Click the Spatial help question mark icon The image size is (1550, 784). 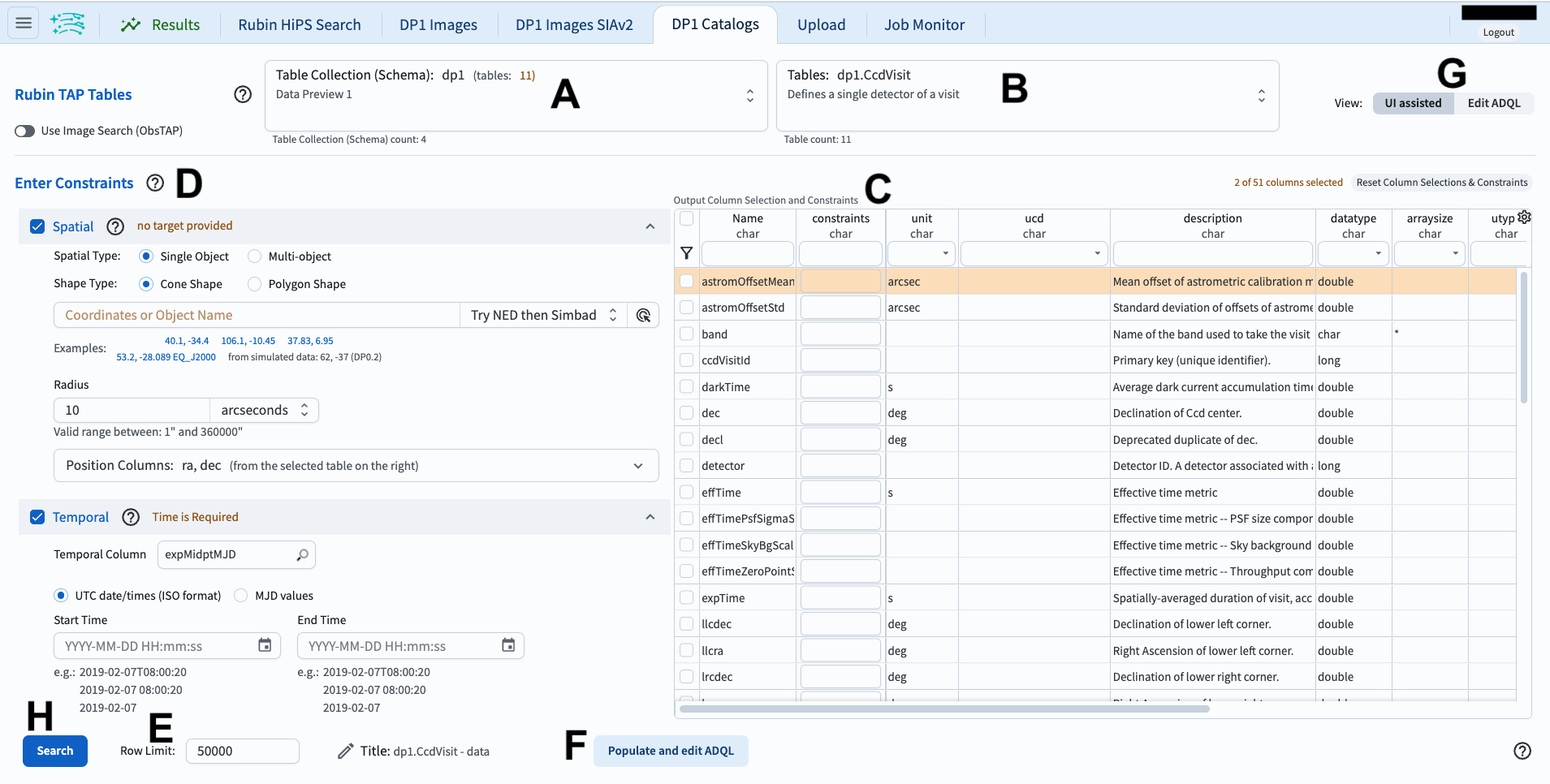pos(114,226)
